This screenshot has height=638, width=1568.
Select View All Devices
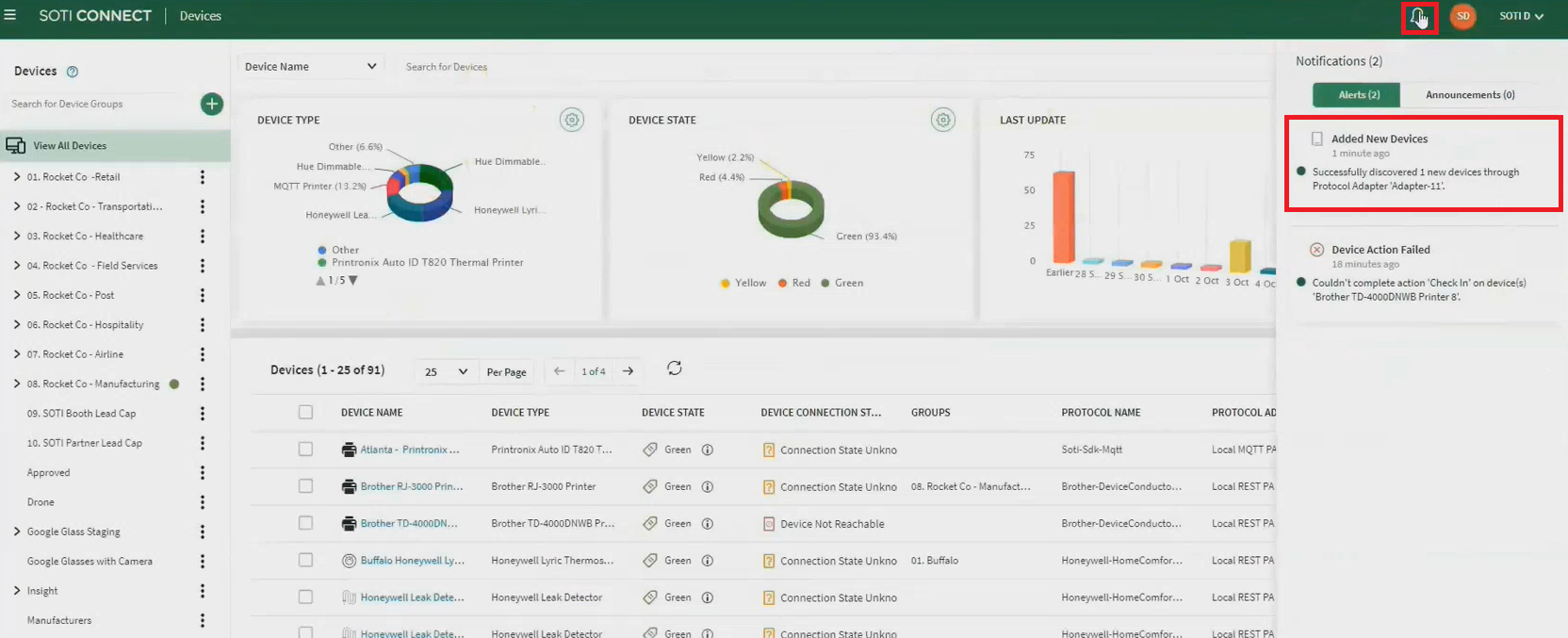pos(70,146)
